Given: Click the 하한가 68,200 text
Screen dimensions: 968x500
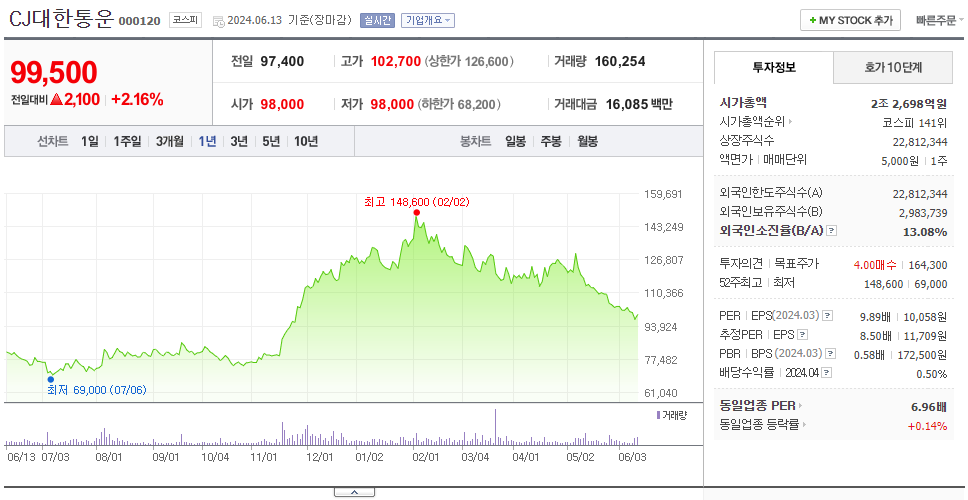Looking at the screenshot, I should click(460, 104).
